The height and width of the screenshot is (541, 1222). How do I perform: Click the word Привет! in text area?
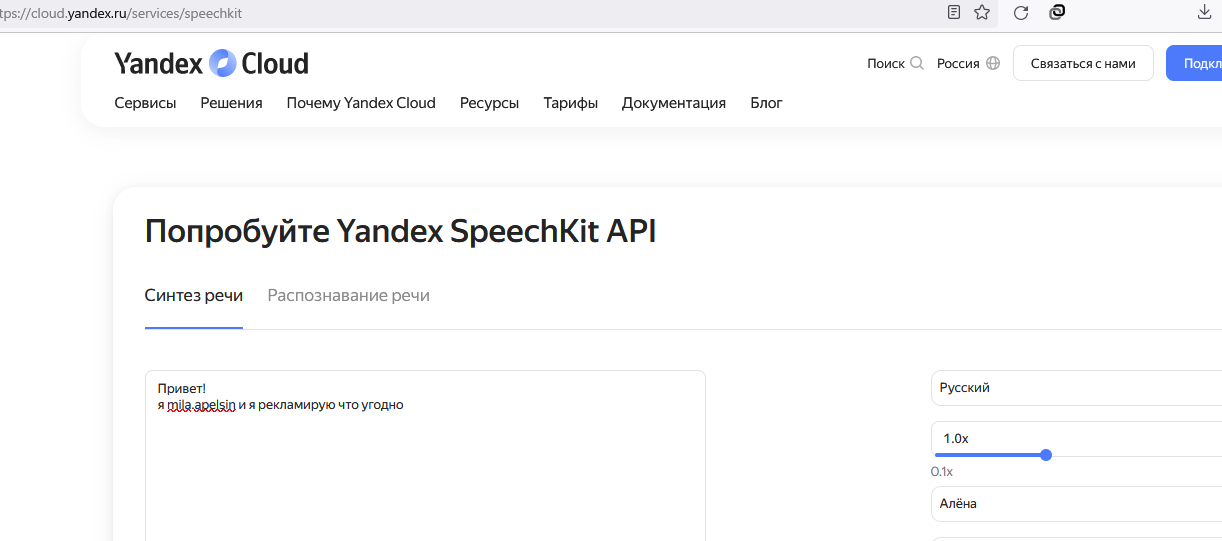pos(182,388)
